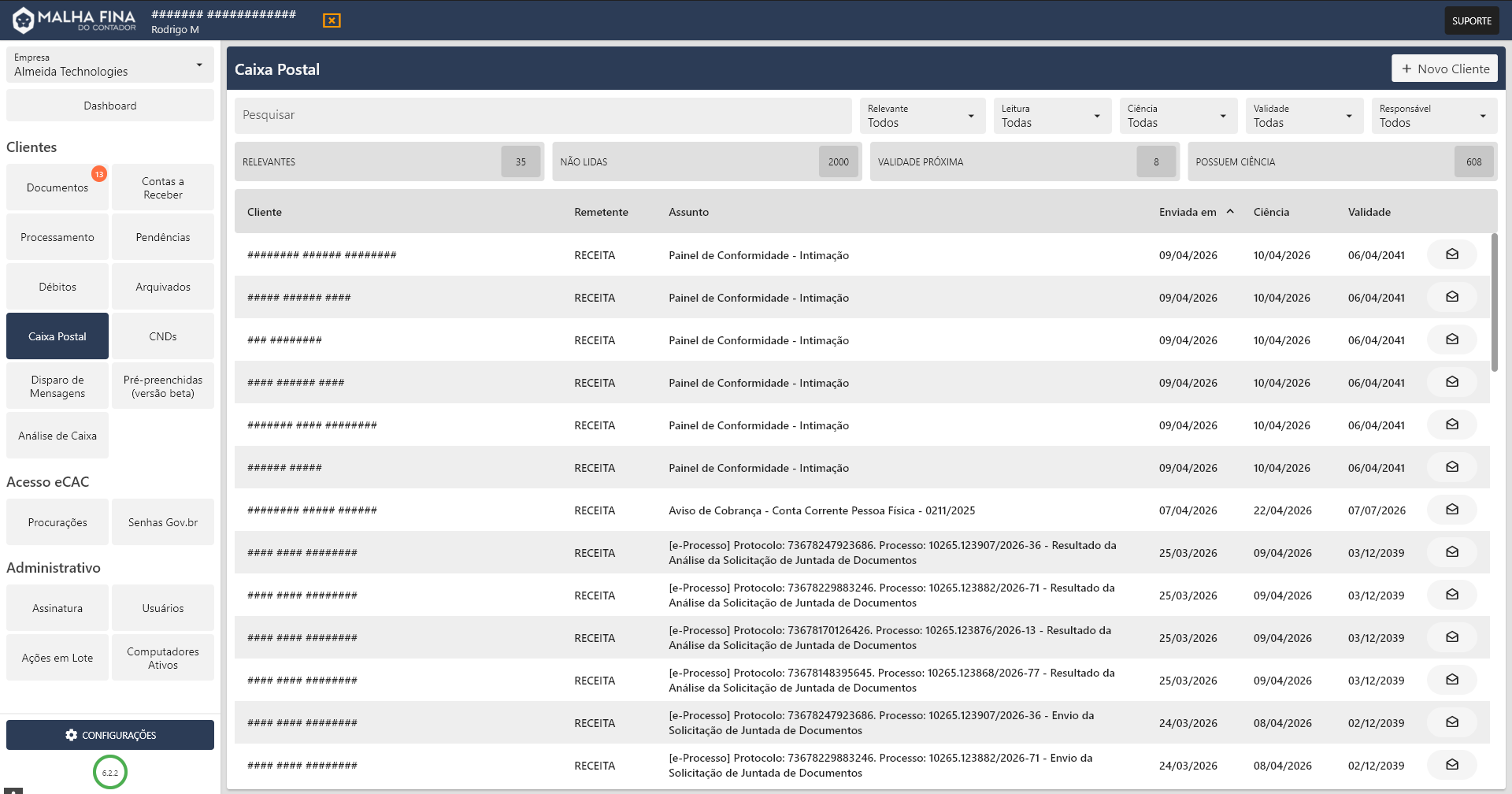Open envelope icon for Aviso de Cobrança row
Viewport: 1512px width, 794px height.
[x=1451, y=510]
